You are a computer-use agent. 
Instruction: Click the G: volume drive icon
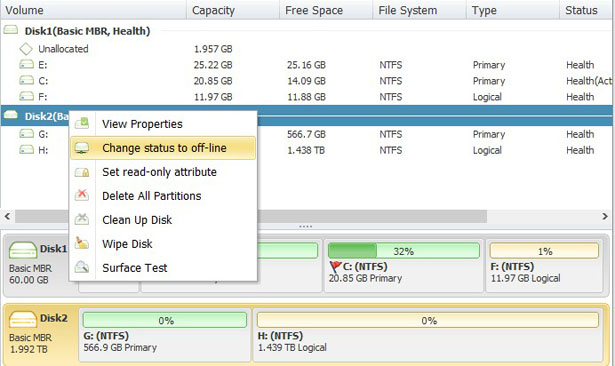[26, 134]
